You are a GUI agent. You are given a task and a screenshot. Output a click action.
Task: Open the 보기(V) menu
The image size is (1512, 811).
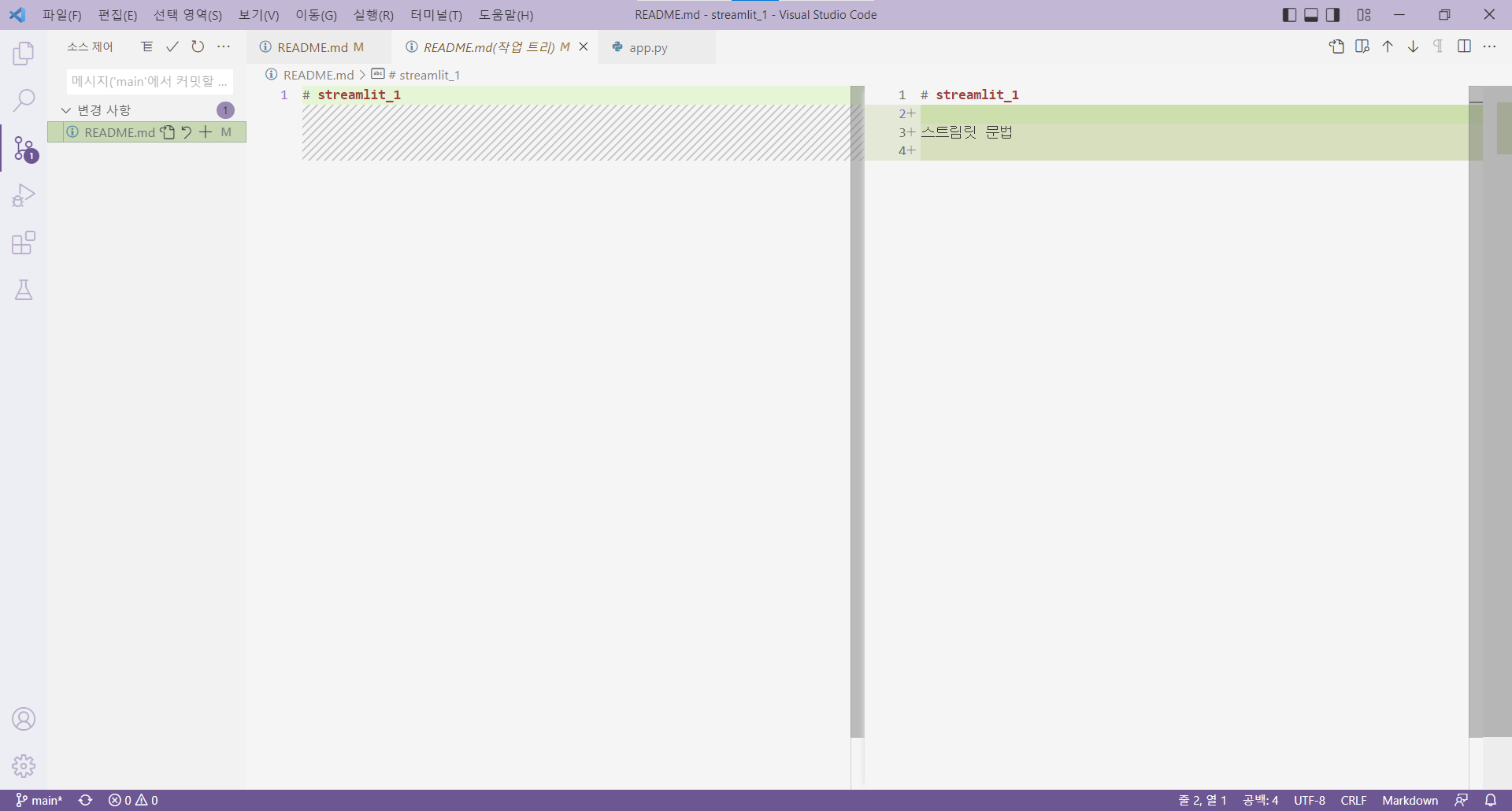pyautogui.click(x=259, y=15)
